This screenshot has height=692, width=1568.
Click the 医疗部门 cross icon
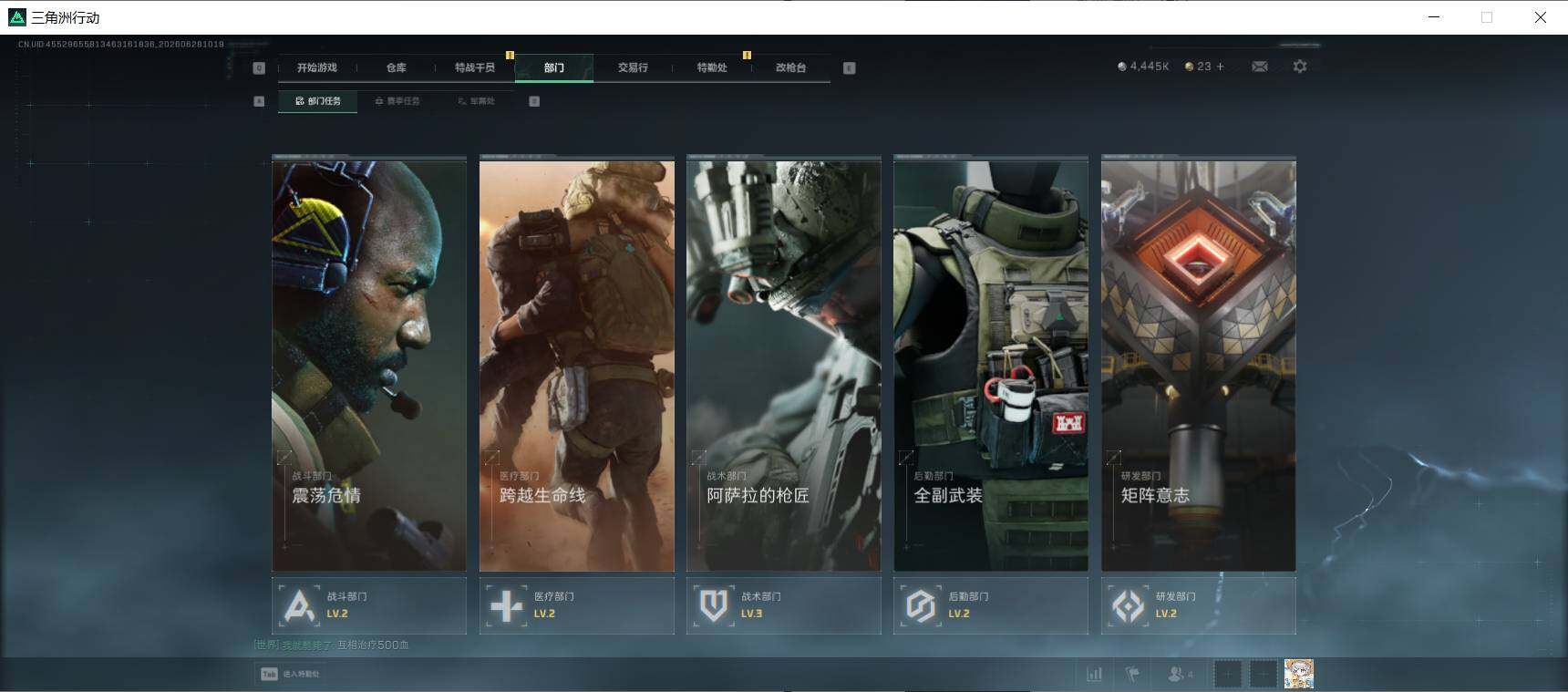click(507, 605)
